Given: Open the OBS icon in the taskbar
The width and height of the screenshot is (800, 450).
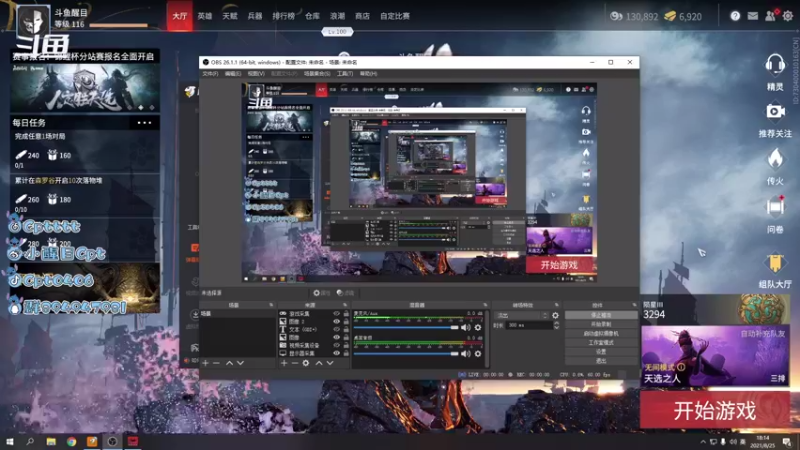Looking at the screenshot, I should tap(112, 441).
